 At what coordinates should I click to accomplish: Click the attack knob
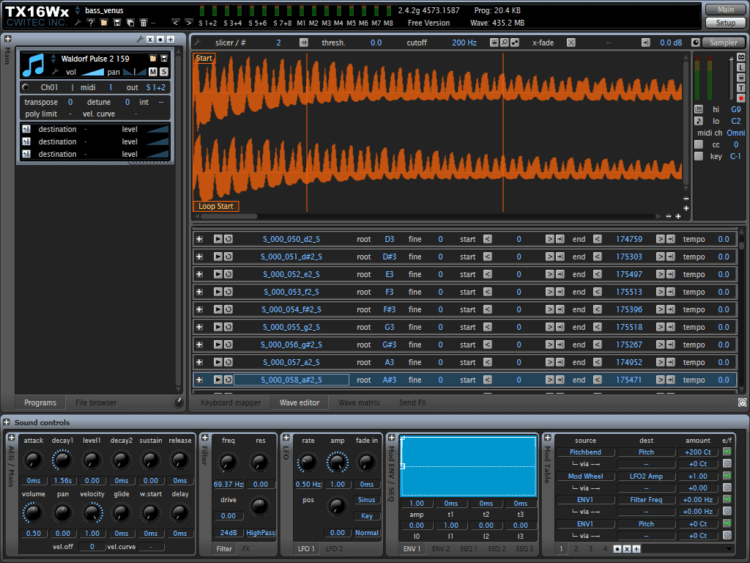tap(33, 461)
